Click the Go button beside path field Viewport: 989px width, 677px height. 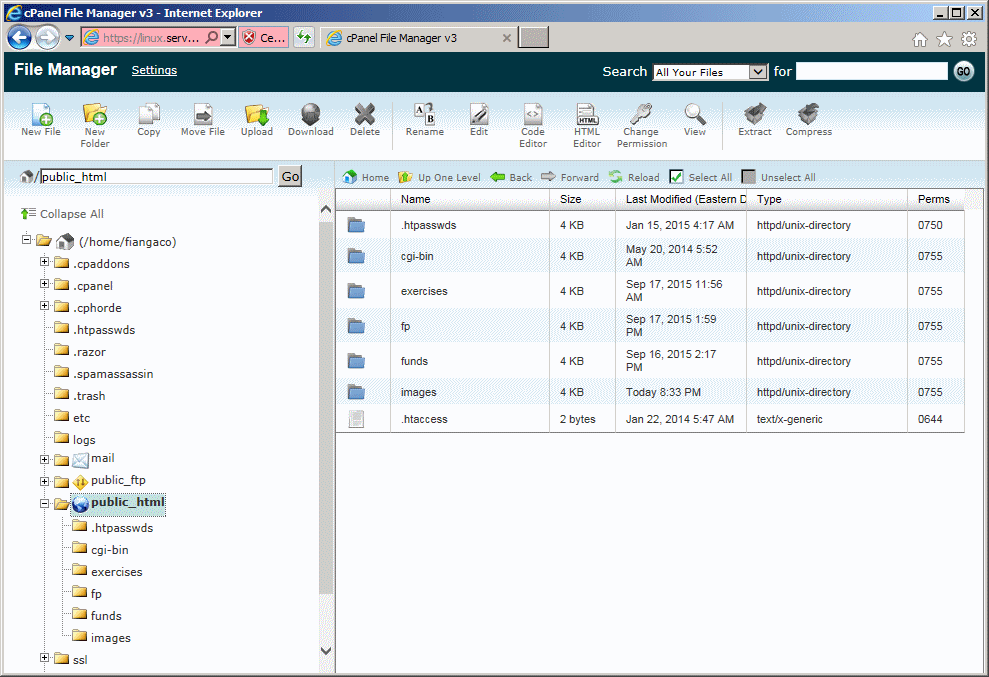[x=290, y=177]
